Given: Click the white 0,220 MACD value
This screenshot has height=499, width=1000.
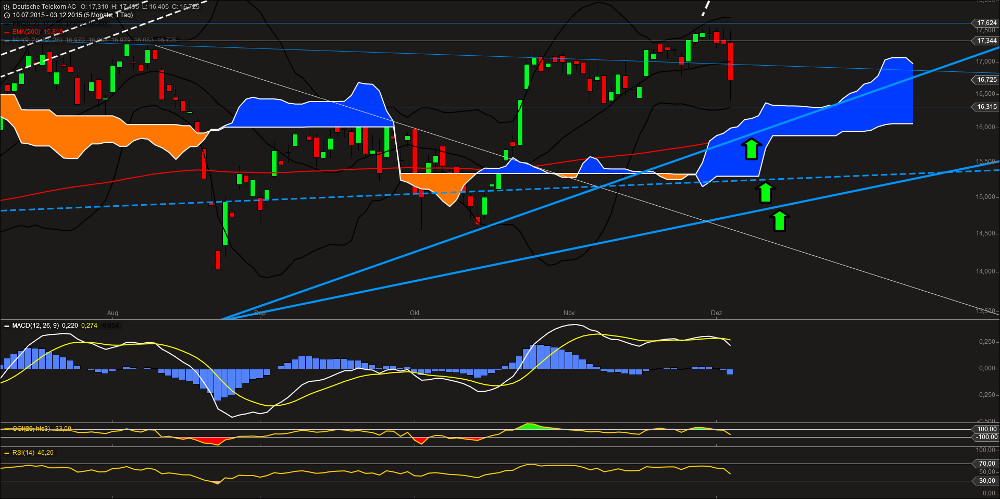Looking at the screenshot, I should tap(70, 325).
